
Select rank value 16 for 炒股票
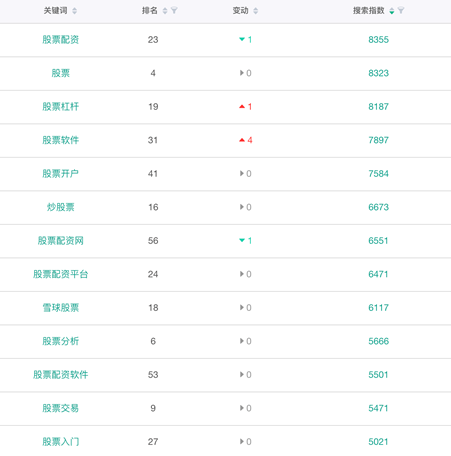(153, 207)
